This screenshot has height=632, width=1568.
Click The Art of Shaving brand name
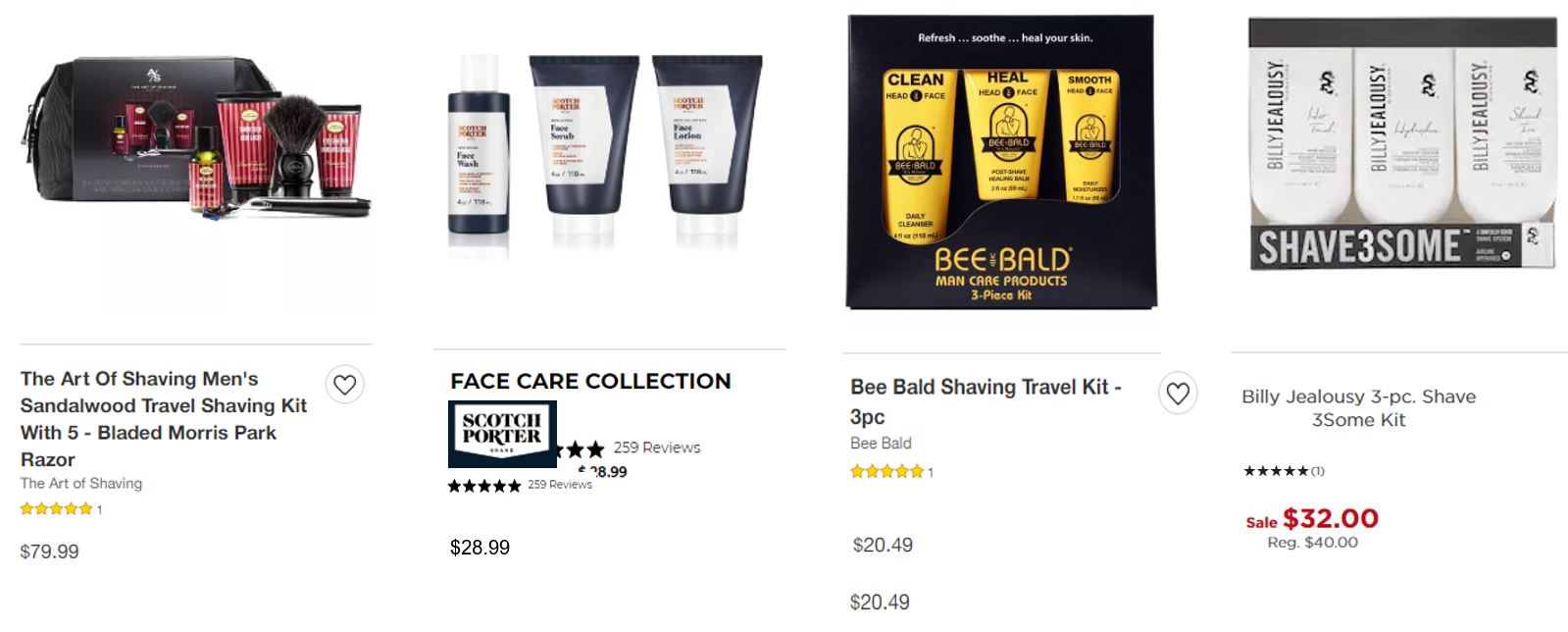pos(81,483)
